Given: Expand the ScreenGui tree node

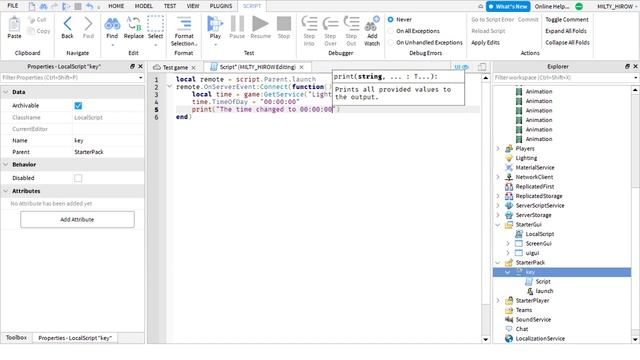Looking at the screenshot, I should pyautogui.click(x=508, y=244).
